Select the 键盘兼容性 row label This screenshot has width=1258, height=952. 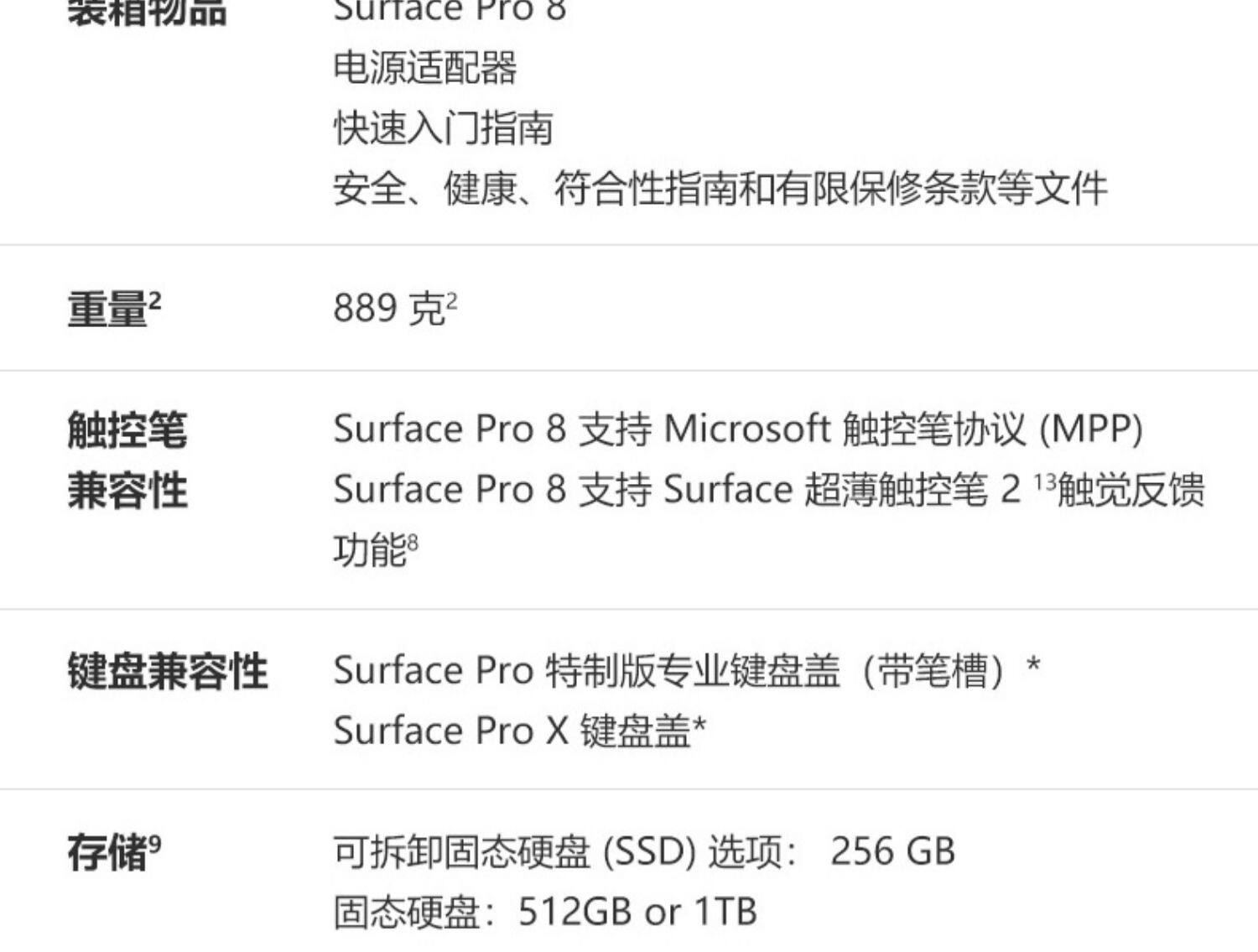point(168,671)
